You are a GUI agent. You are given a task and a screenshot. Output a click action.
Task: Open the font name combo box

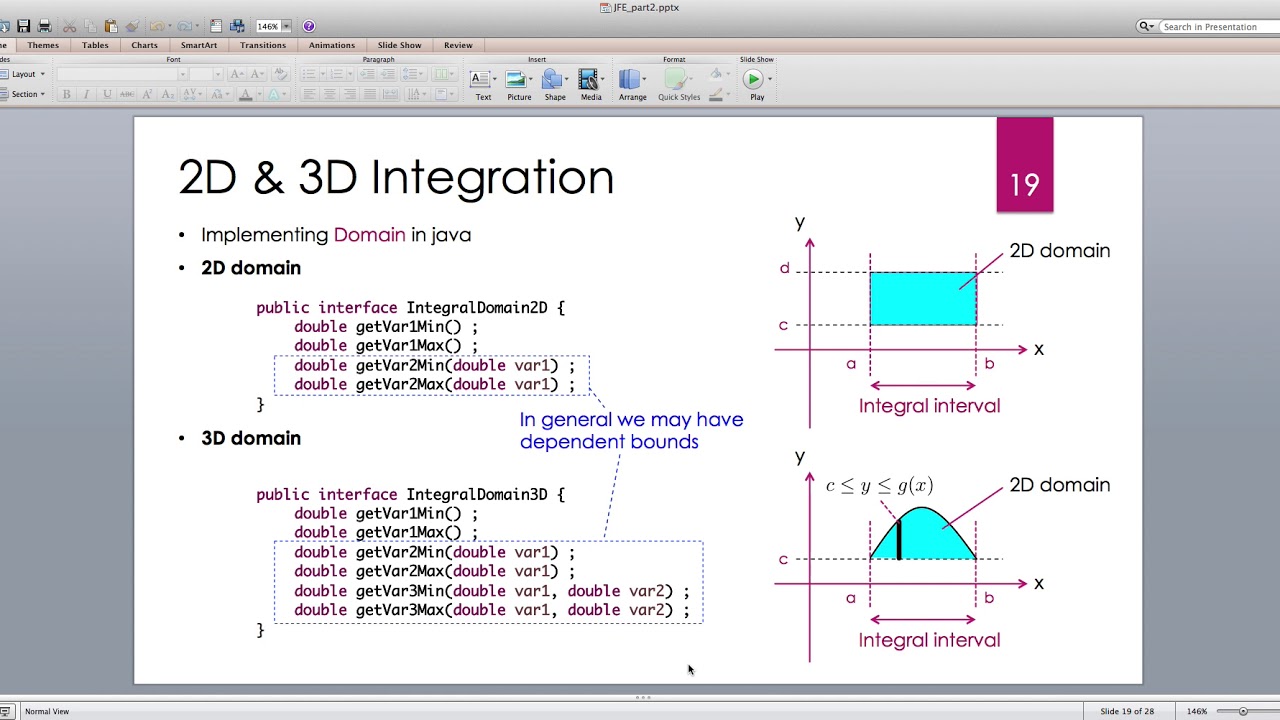point(122,74)
